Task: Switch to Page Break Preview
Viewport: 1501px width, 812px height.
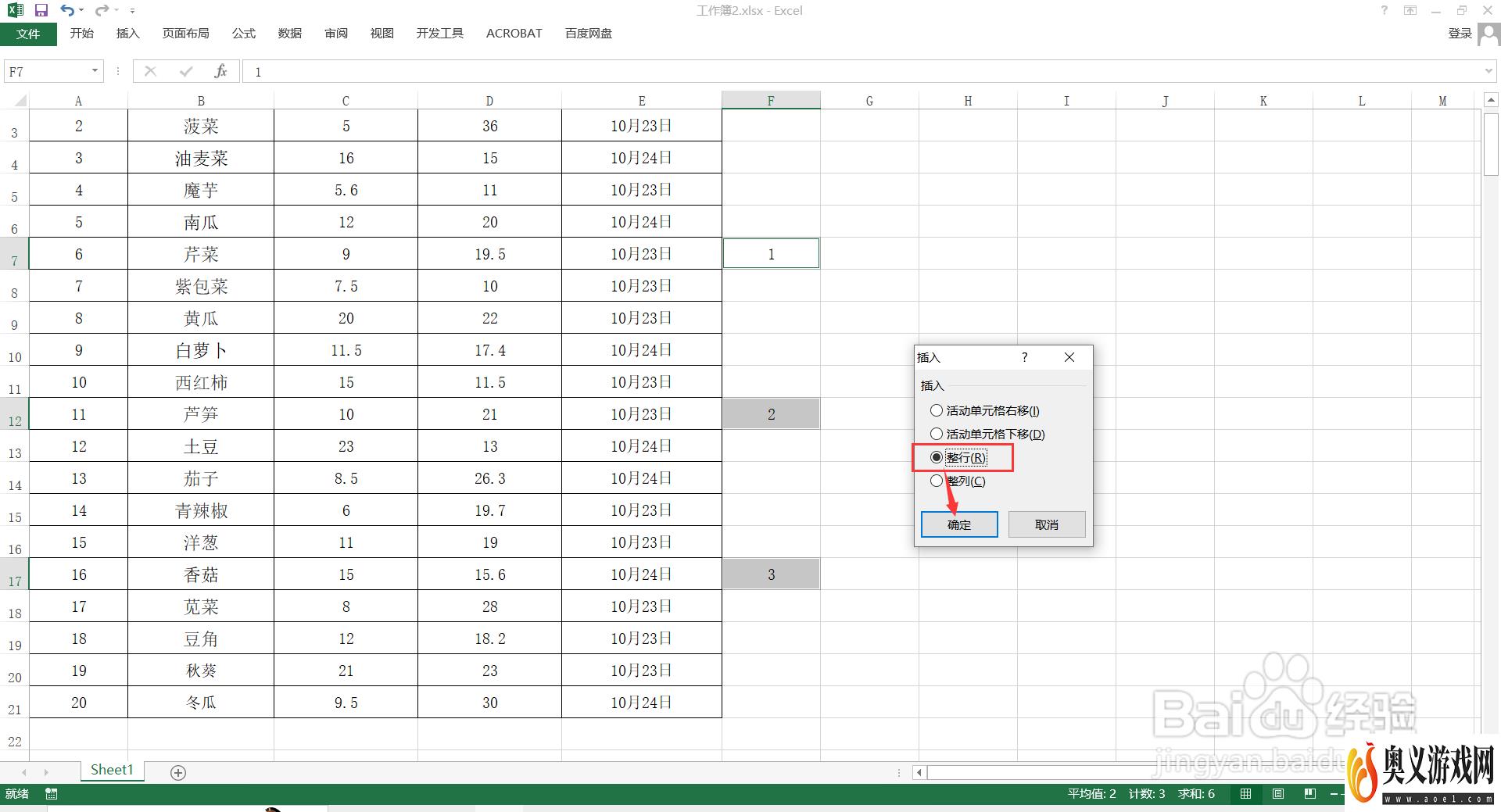Action: click(x=1310, y=794)
